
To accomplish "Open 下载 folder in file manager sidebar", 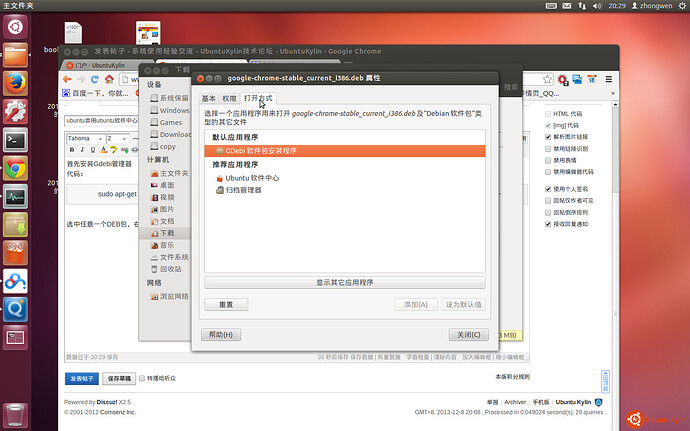I will coord(165,233).
